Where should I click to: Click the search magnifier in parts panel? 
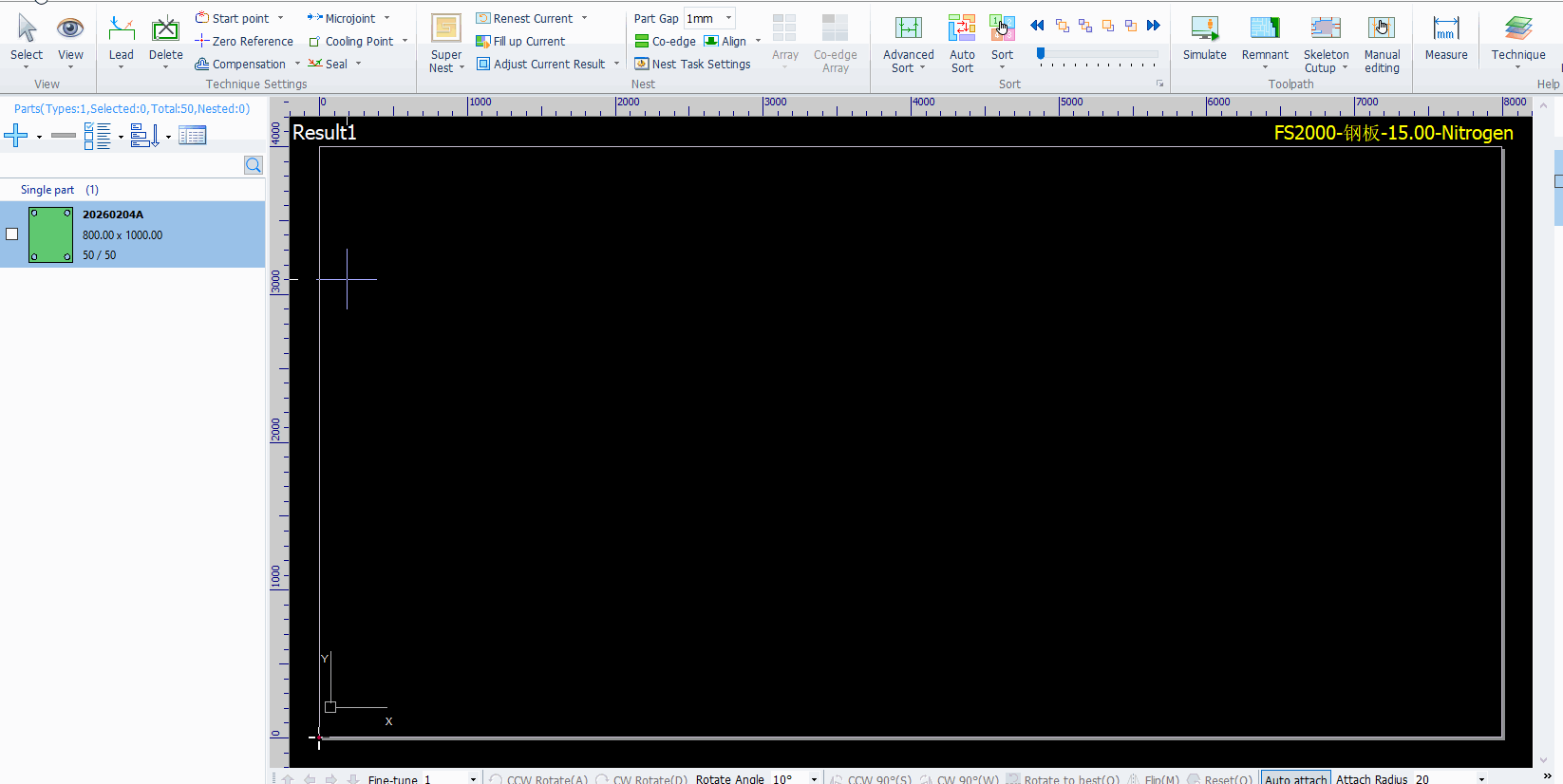tap(254, 165)
